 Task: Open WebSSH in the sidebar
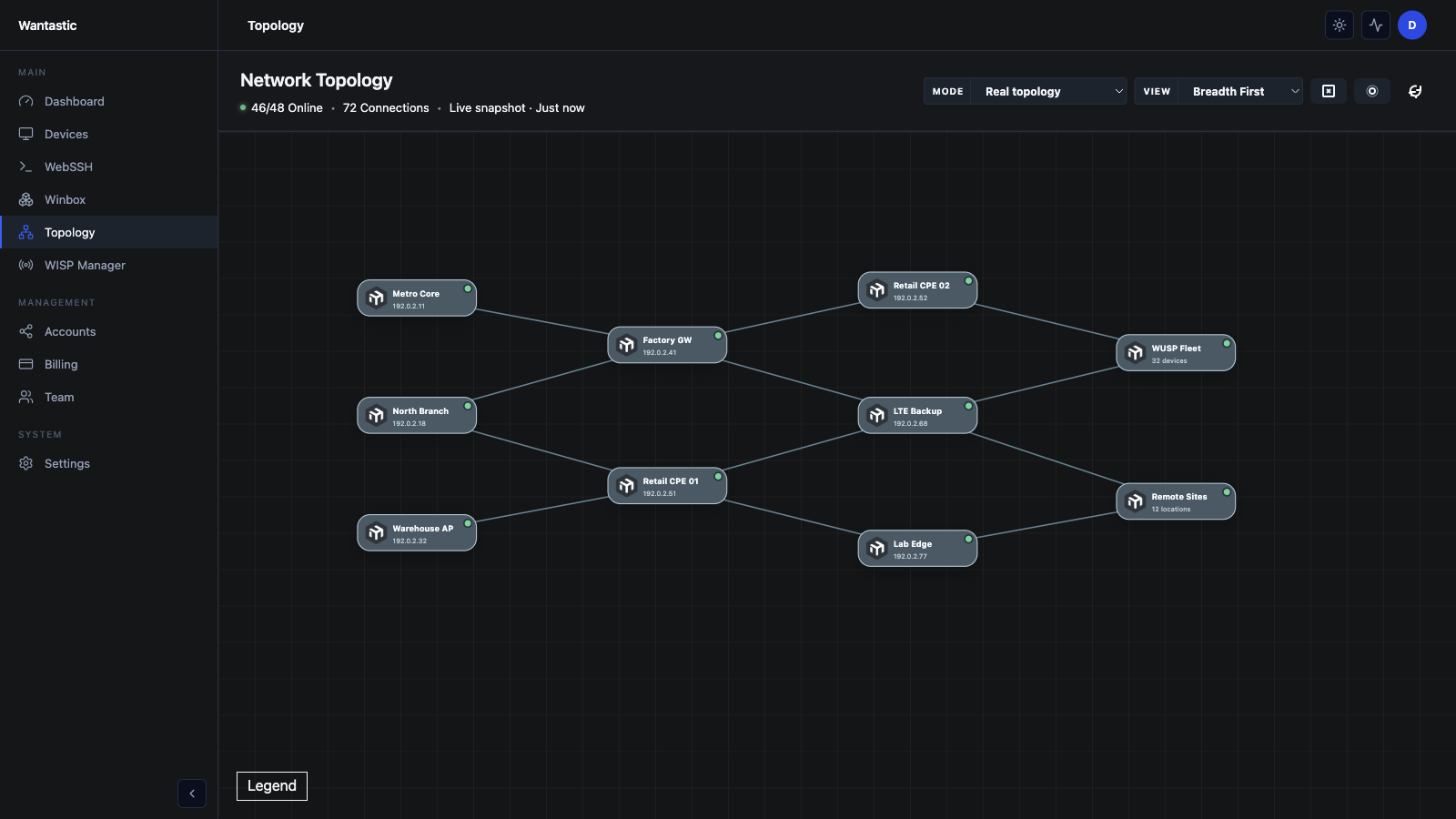[109, 167]
